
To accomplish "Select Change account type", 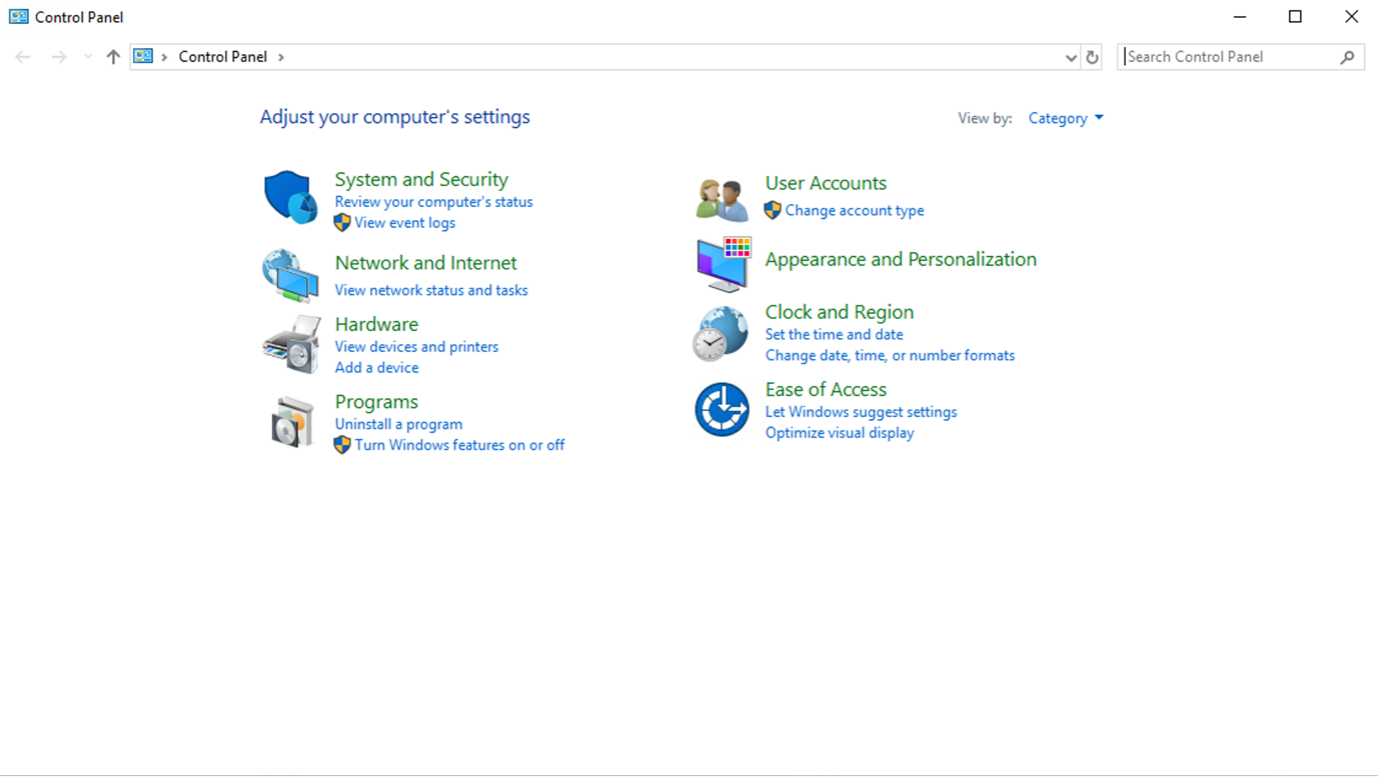I will tap(854, 211).
